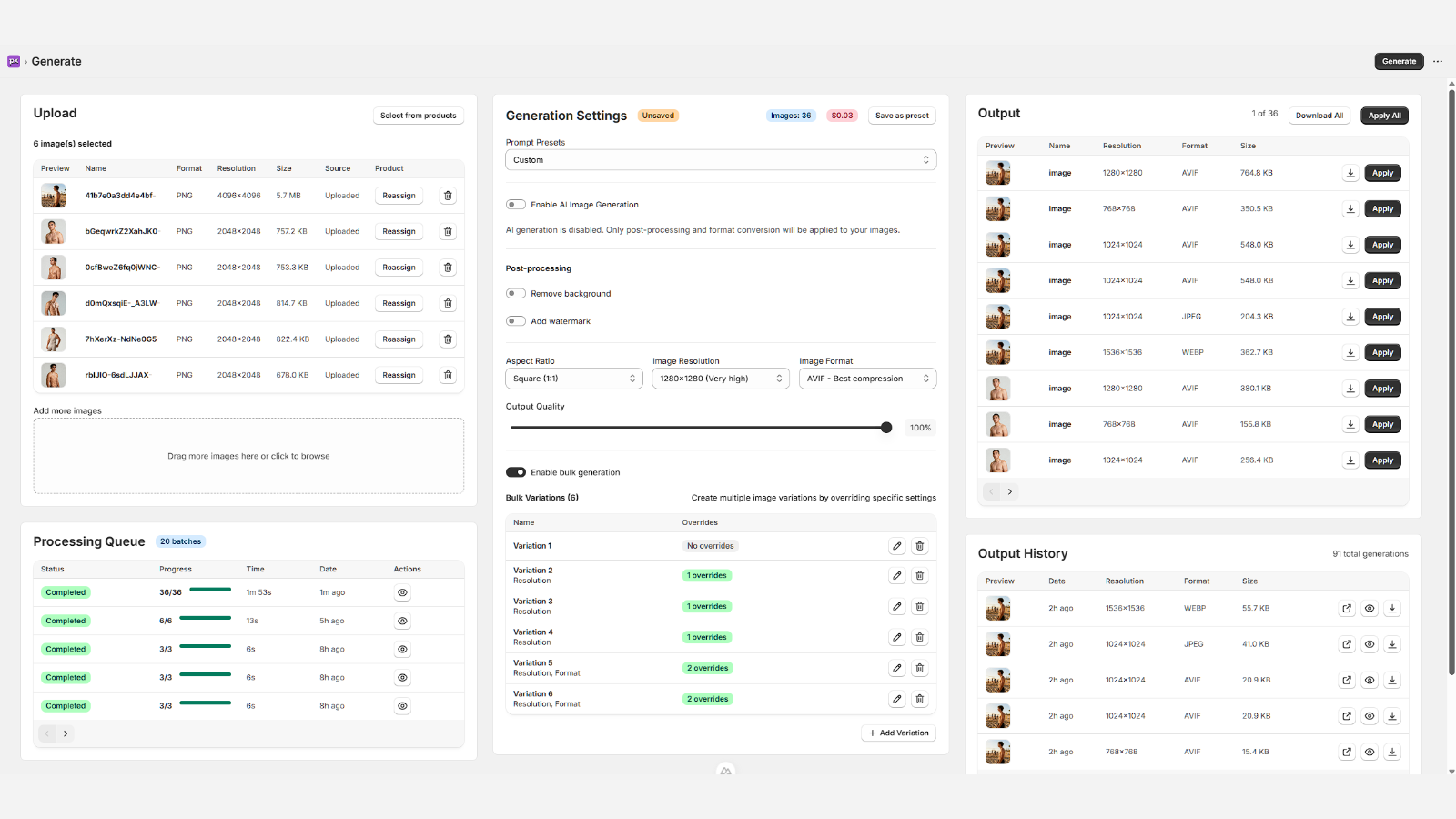Image resolution: width=1456 pixels, height=819 pixels.
Task: Edit Variation 1 using the pencil icon
Action: point(896,545)
